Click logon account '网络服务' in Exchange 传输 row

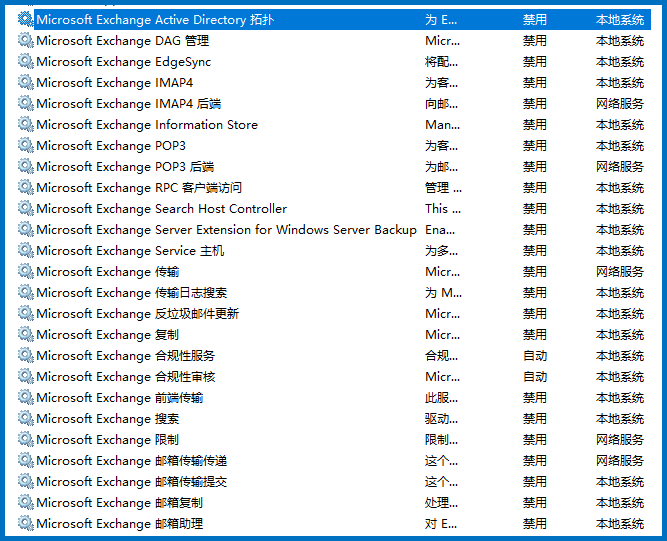(x=620, y=272)
